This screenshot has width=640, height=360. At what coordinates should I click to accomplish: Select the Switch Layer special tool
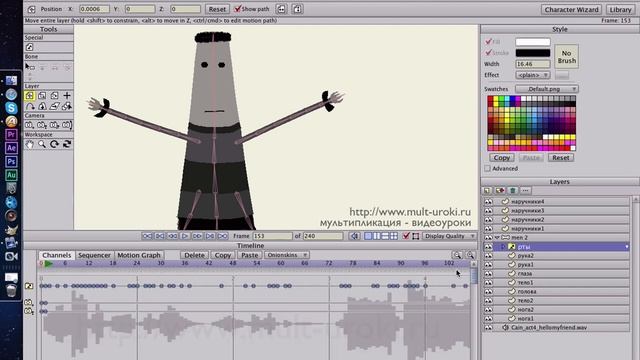coord(29,47)
